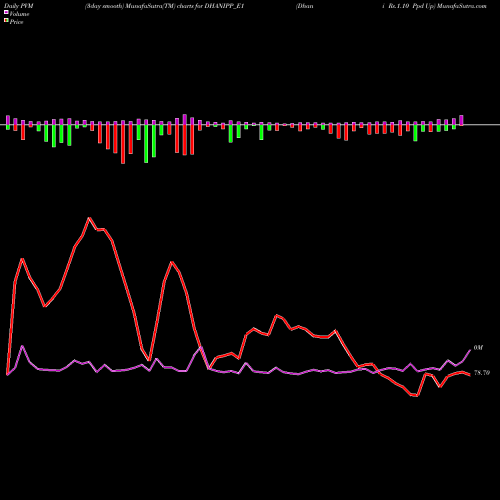This screenshot has width=500, height=500.
Task: Select the 'Volume' legend label
Action: 19,14
